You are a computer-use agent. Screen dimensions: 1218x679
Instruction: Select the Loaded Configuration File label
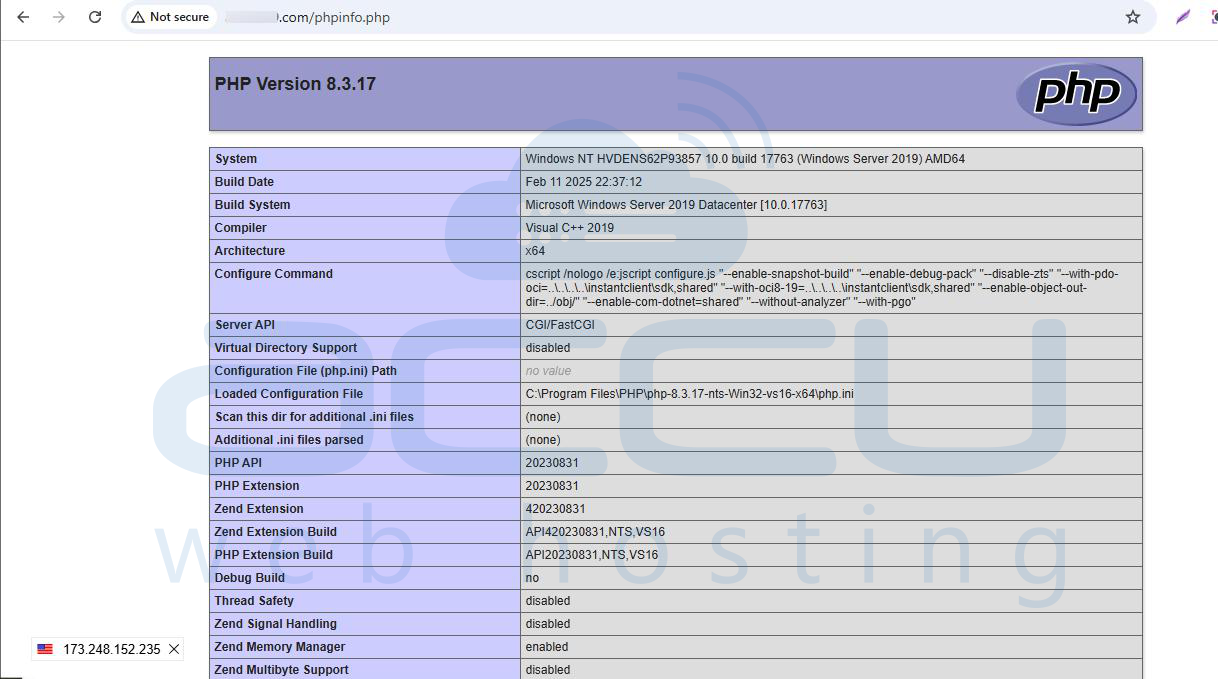click(288, 394)
